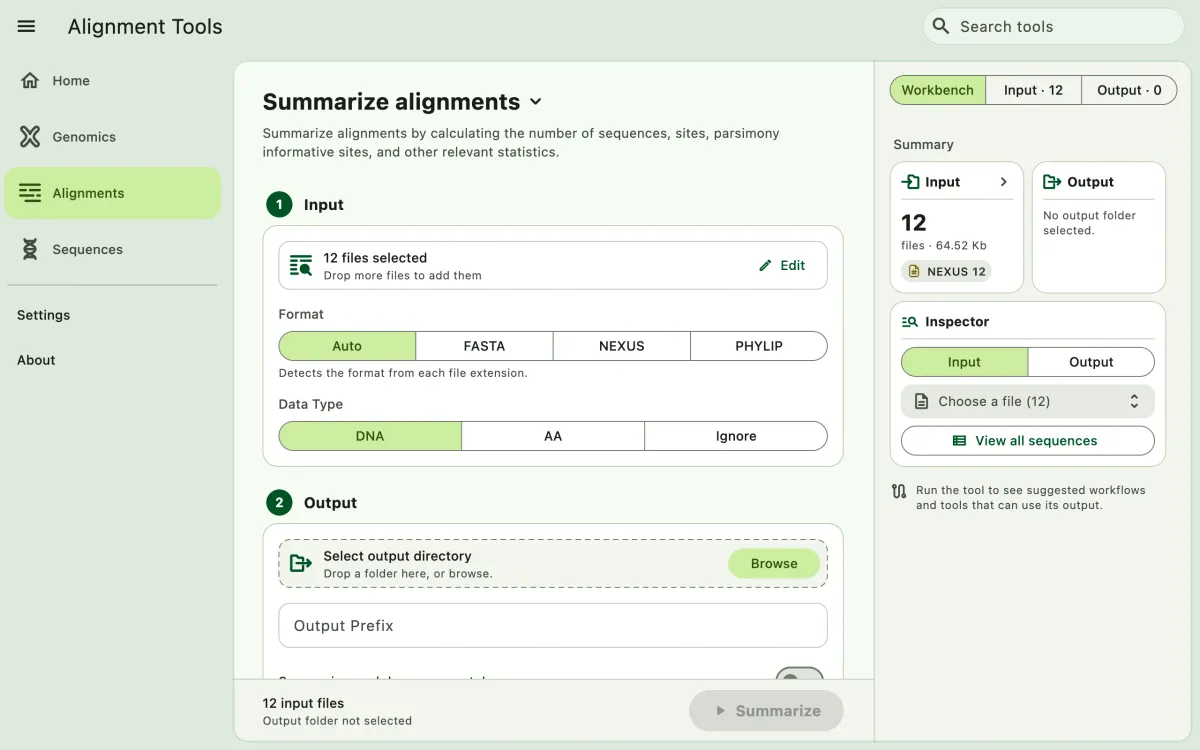Click the Input summary card icon

coord(910,182)
